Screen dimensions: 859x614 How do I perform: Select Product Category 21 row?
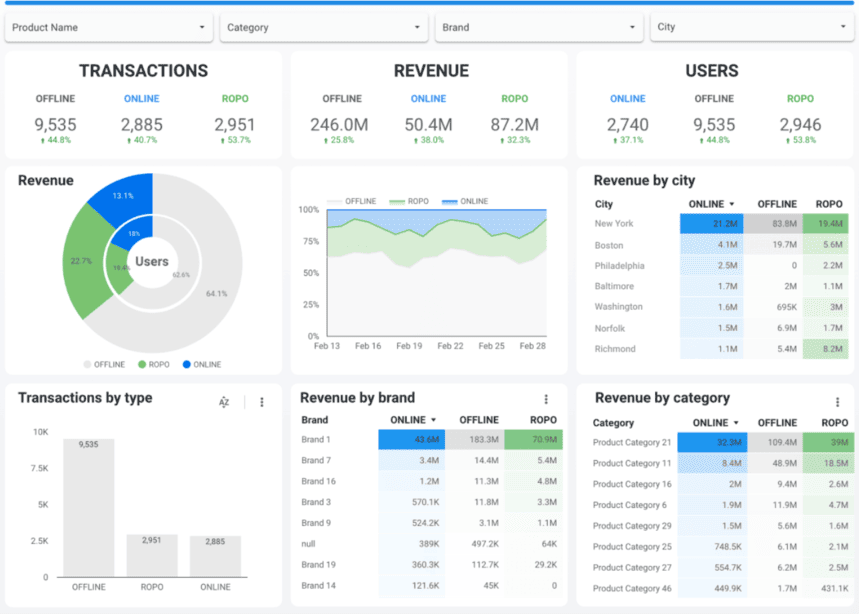(x=722, y=443)
